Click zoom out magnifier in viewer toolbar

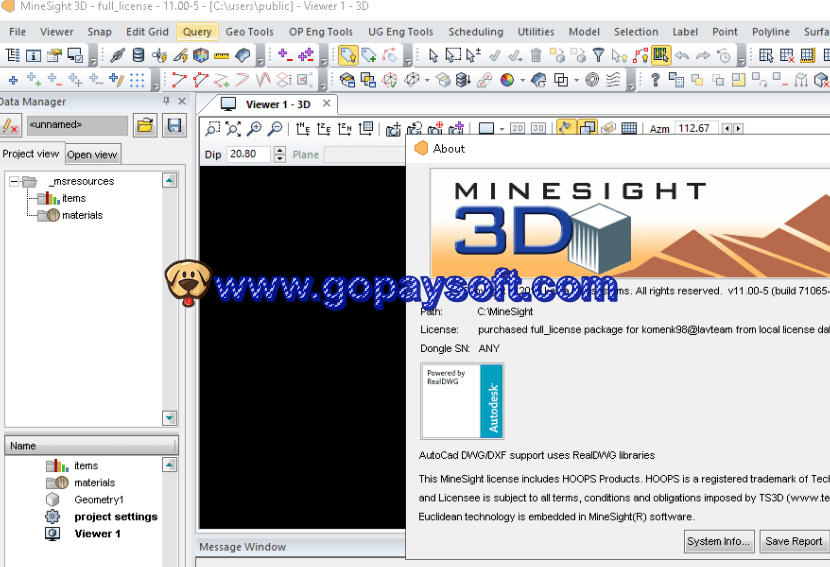(x=275, y=129)
